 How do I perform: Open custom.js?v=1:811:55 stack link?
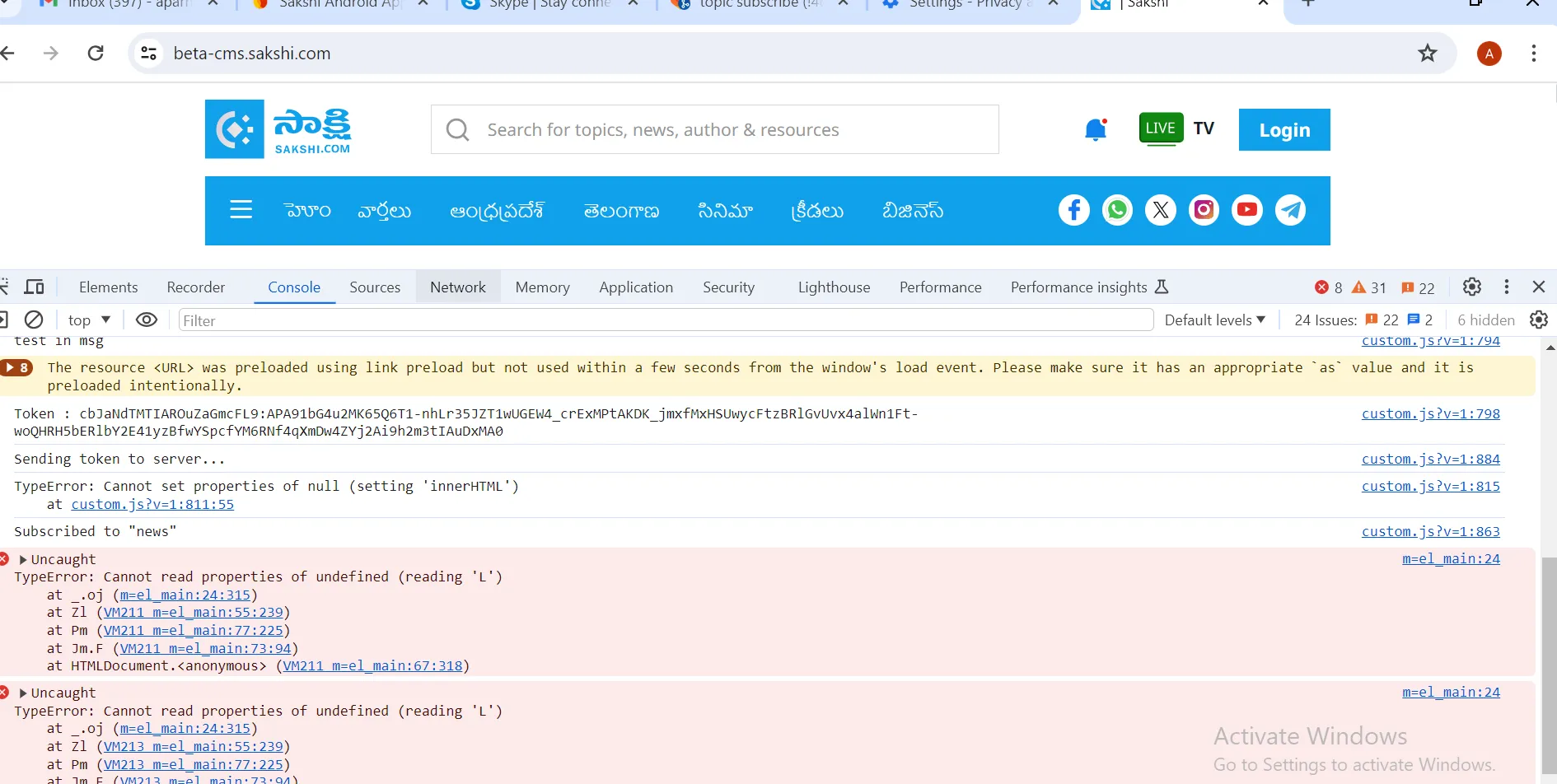152,504
